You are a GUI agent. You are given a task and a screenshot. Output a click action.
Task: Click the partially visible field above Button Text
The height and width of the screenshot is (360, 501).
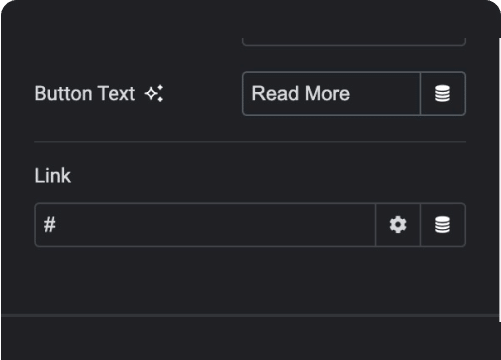click(x=354, y=42)
